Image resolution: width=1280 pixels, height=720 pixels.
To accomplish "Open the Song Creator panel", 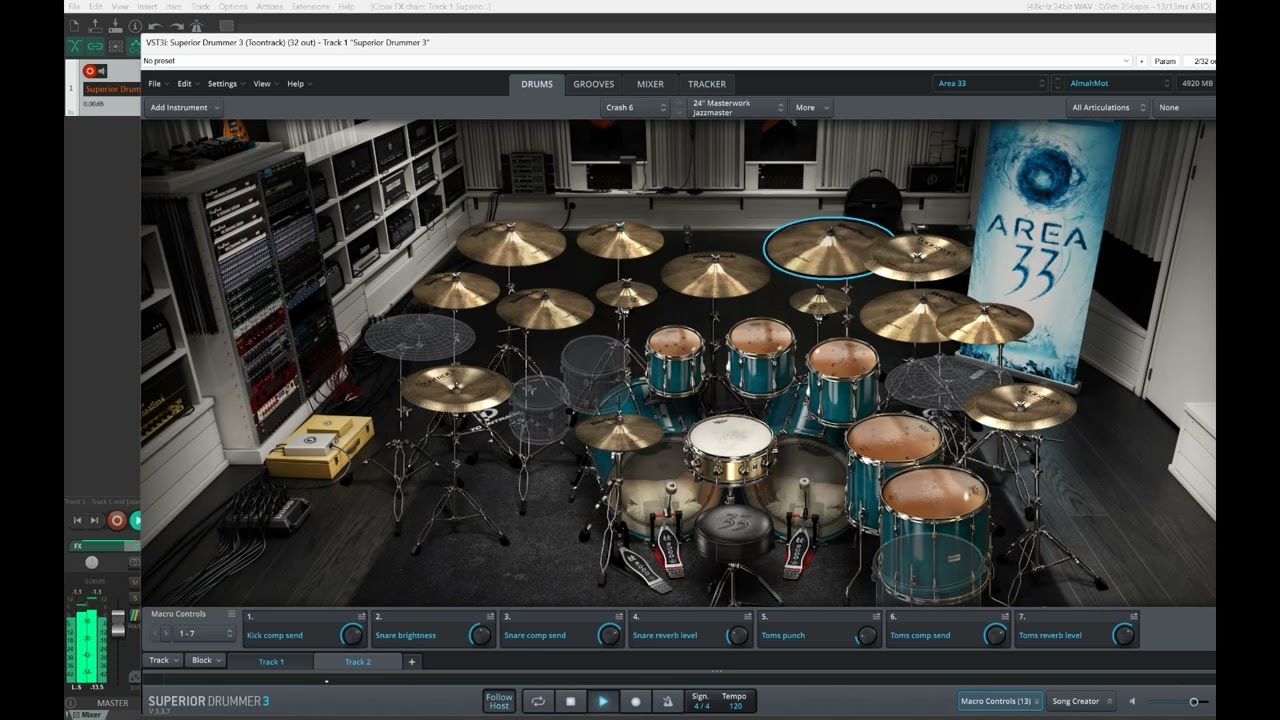I will click(x=1080, y=701).
